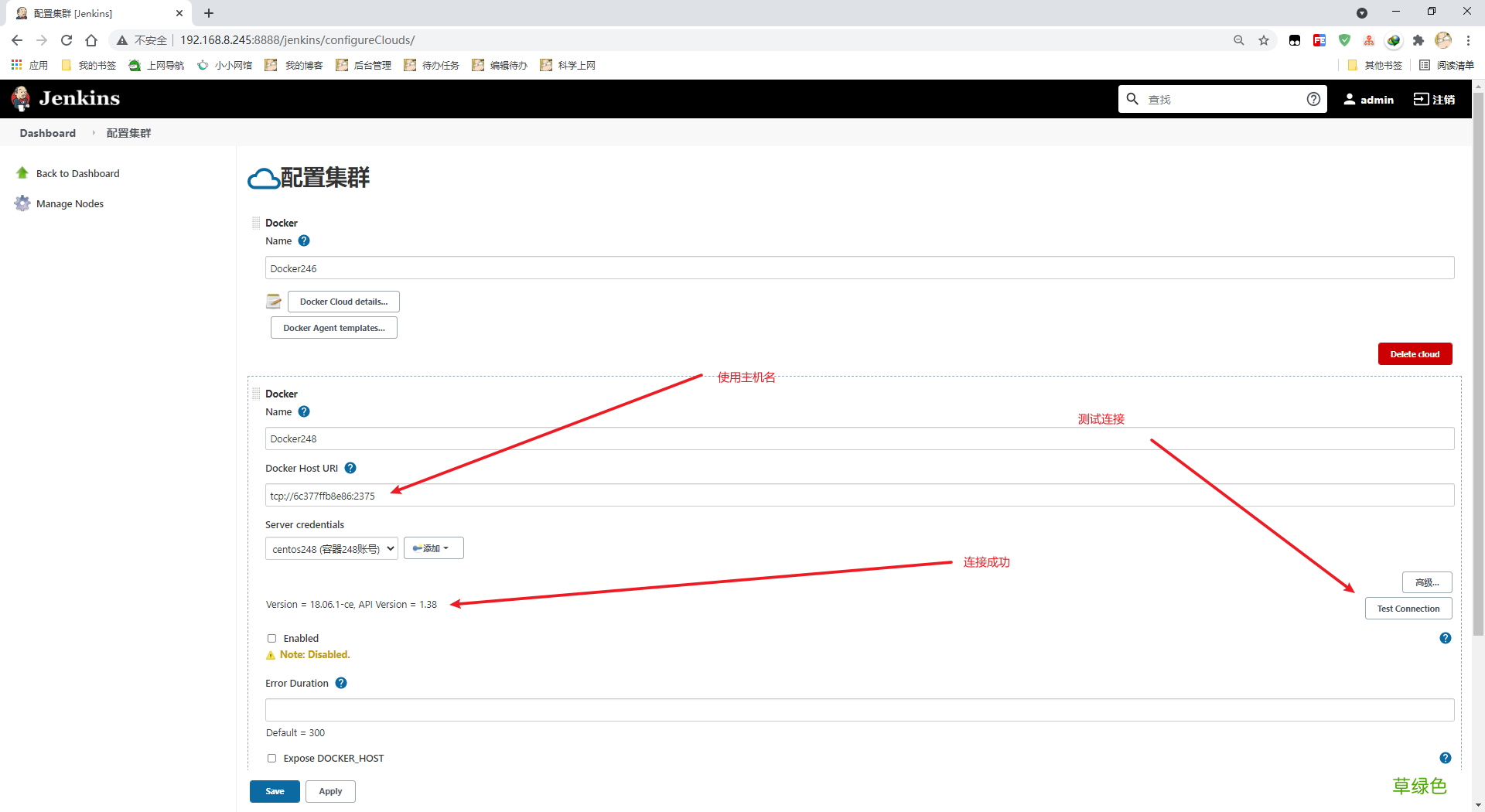Click the magnifier icon in the search box

coord(1132,99)
